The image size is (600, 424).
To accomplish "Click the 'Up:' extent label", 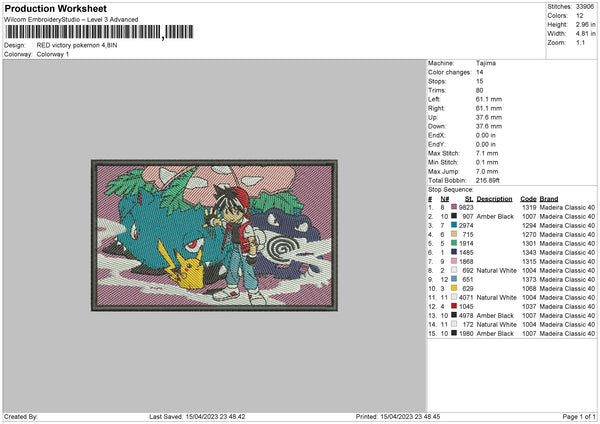I will click(433, 117).
